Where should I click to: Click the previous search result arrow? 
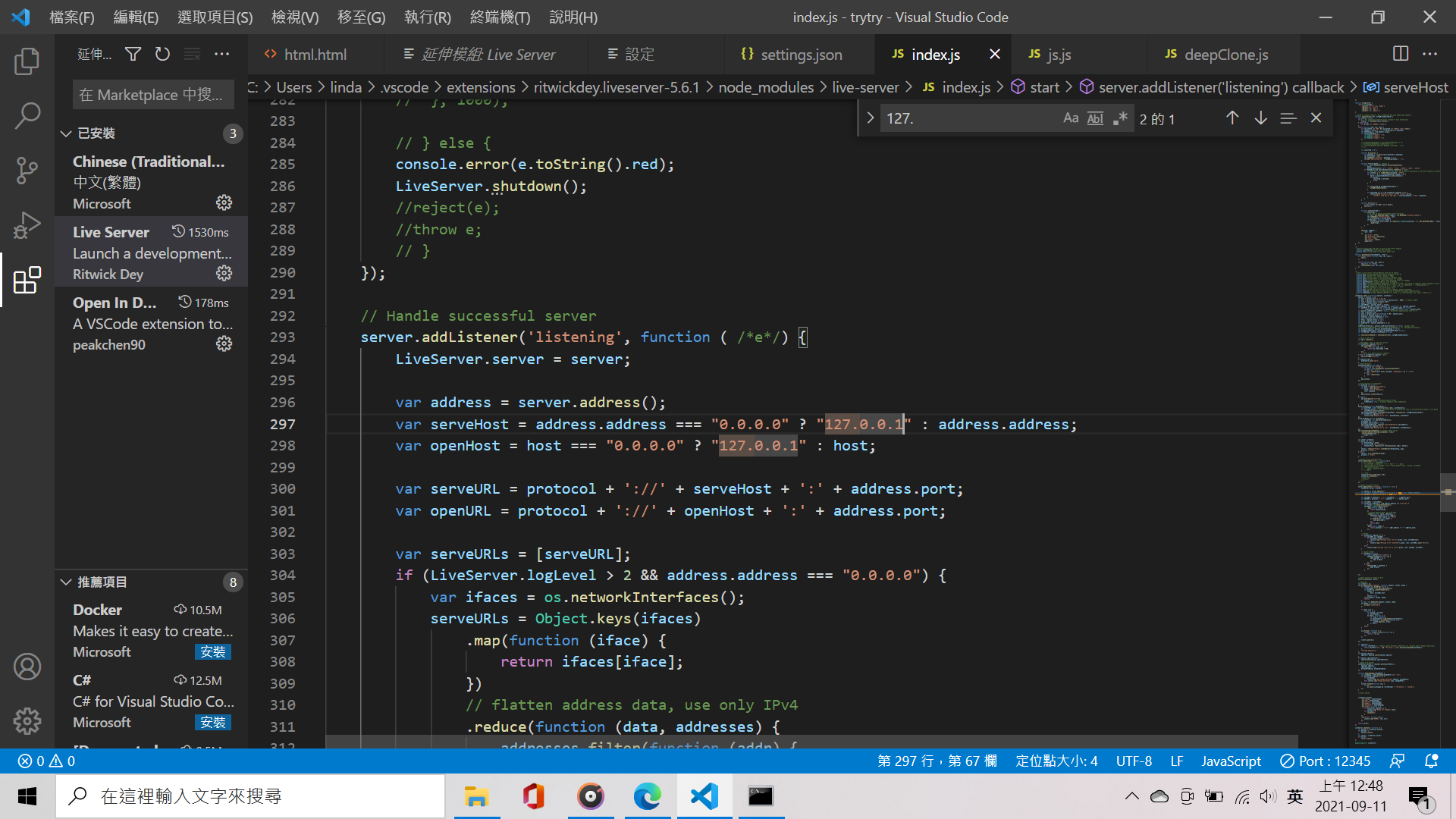click(x=1231, y=118)
